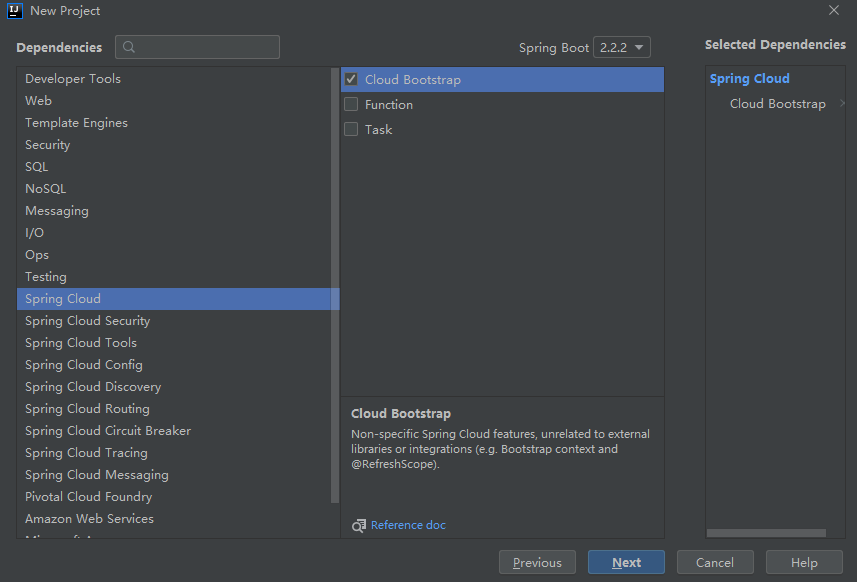This screenshot has height=582, width=857.
Task: Select Amazon Web Services category
Action: click(174, 519)
